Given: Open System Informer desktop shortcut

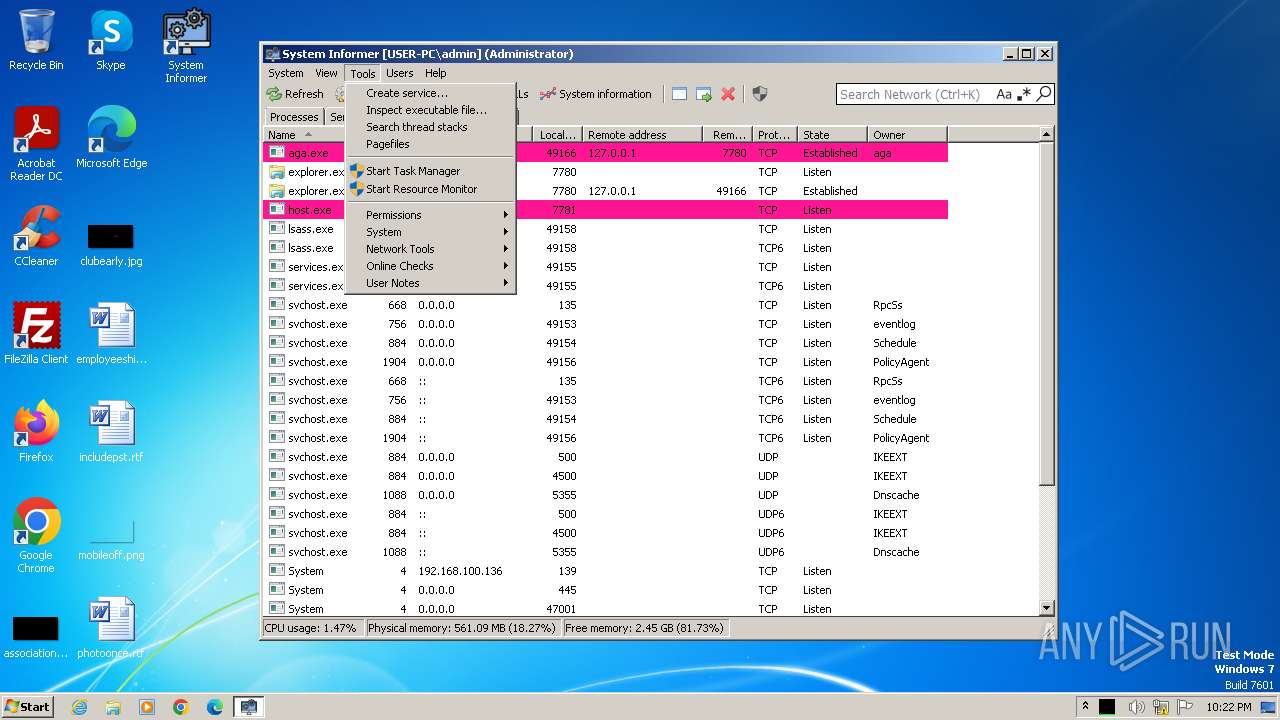Looking at the screenshot, I should [x=186, y=46].
